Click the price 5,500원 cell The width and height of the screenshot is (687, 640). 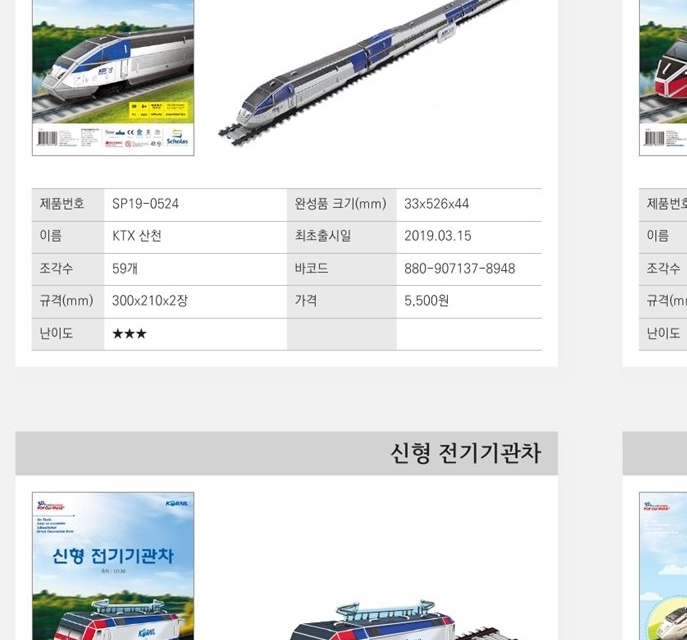tap(469, 301)
